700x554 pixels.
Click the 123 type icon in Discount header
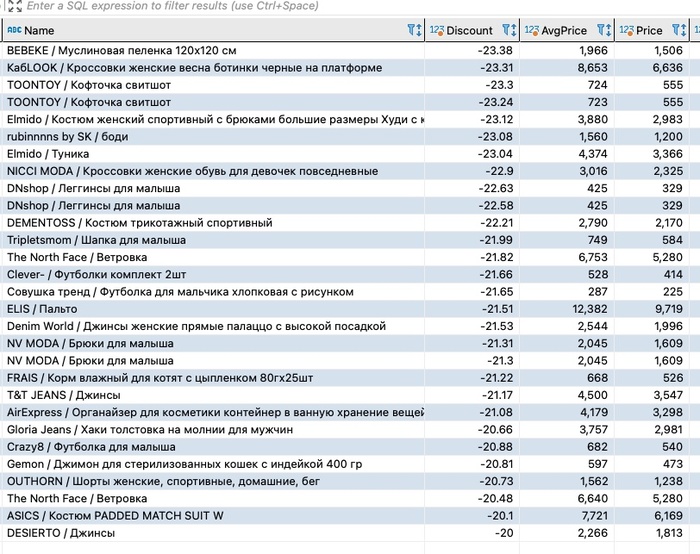tap(437, 30)
